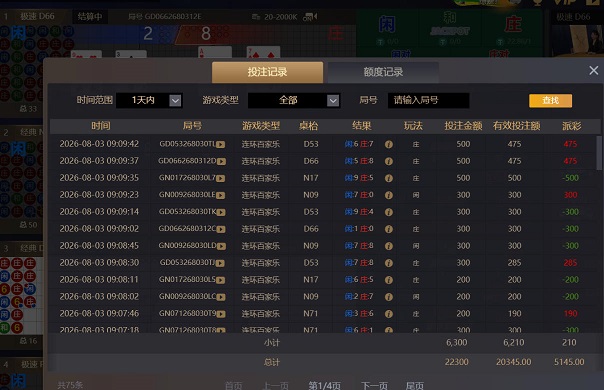Click the 下一页 next page link
Image resolution: width=604 pixels, height=390 pixels.
pyautogui.click(x=374, y=385)
